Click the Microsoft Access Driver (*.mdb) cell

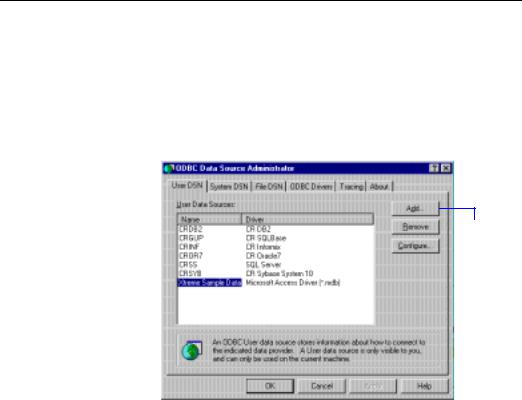pyautogui.click(x=293, y=283)
